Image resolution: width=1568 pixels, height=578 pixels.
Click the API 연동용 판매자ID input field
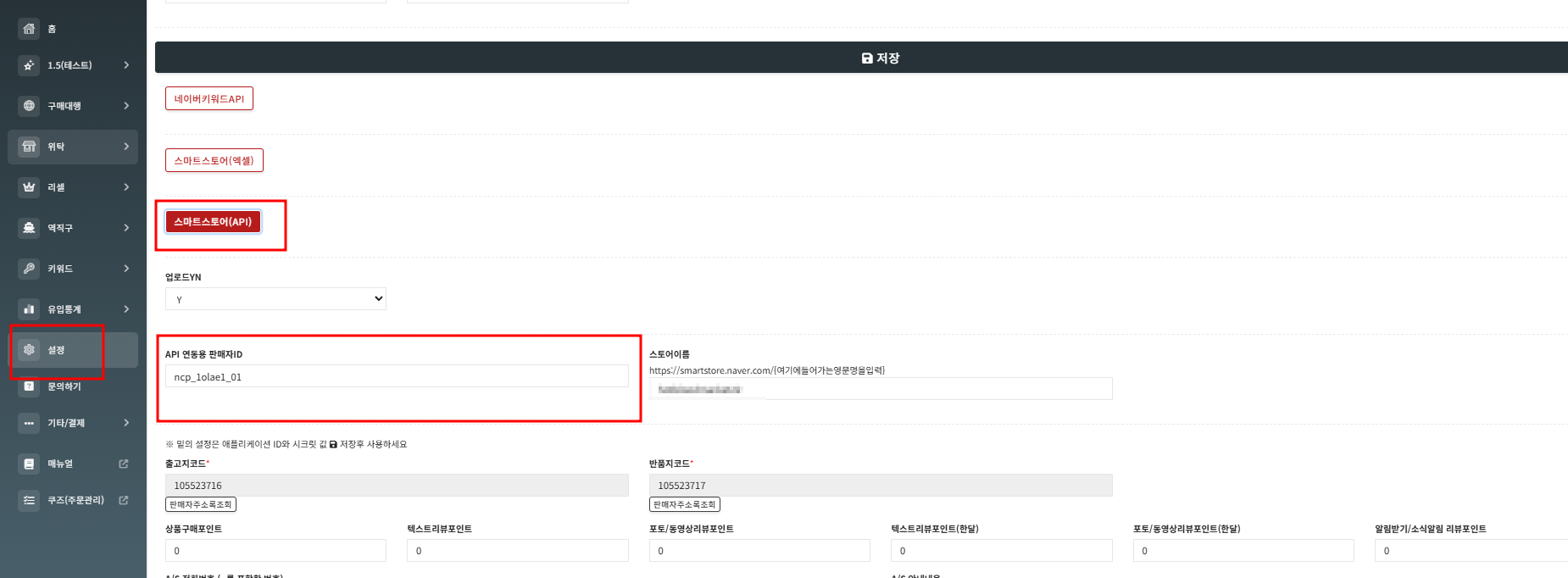397,376
